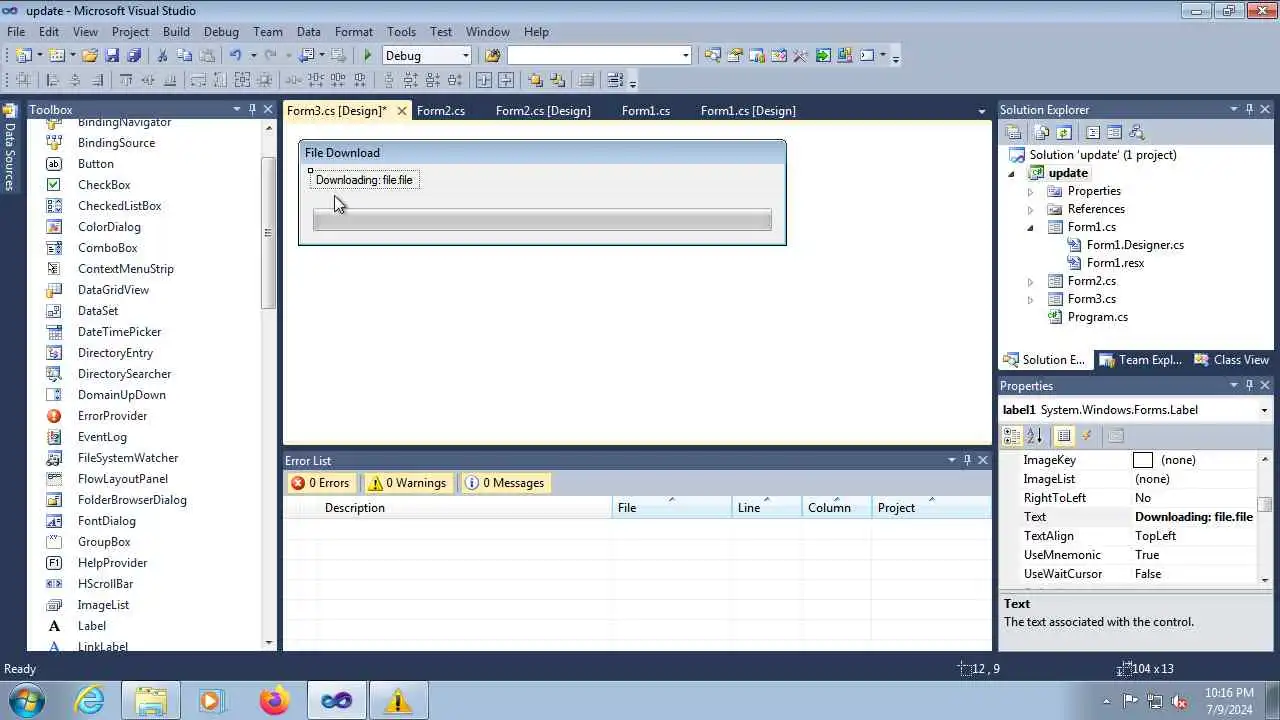The width and height of the screenshot is (1280, 720).
Task: Toggle the 0 Errors filter button
Action: [322, 483]
